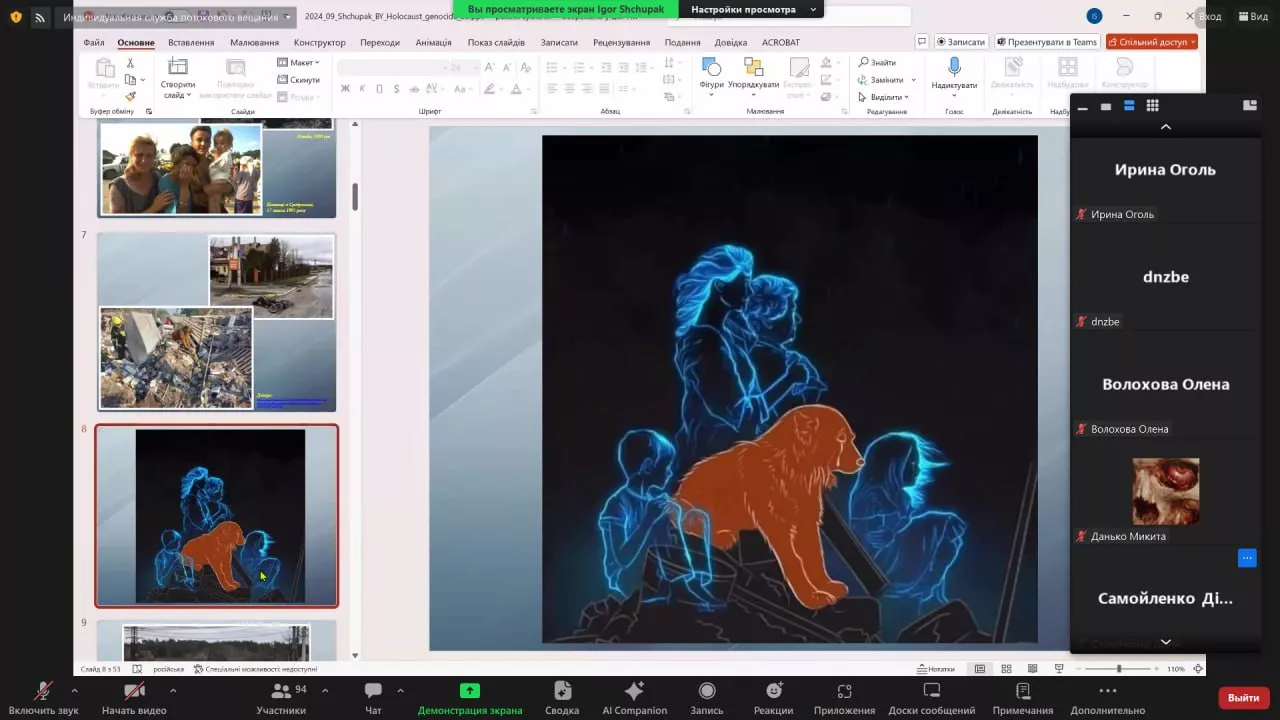Adjust the zoom slider in status bar
The width and height of the screenshot is (1280, 720).
(x=1119, y=669)
